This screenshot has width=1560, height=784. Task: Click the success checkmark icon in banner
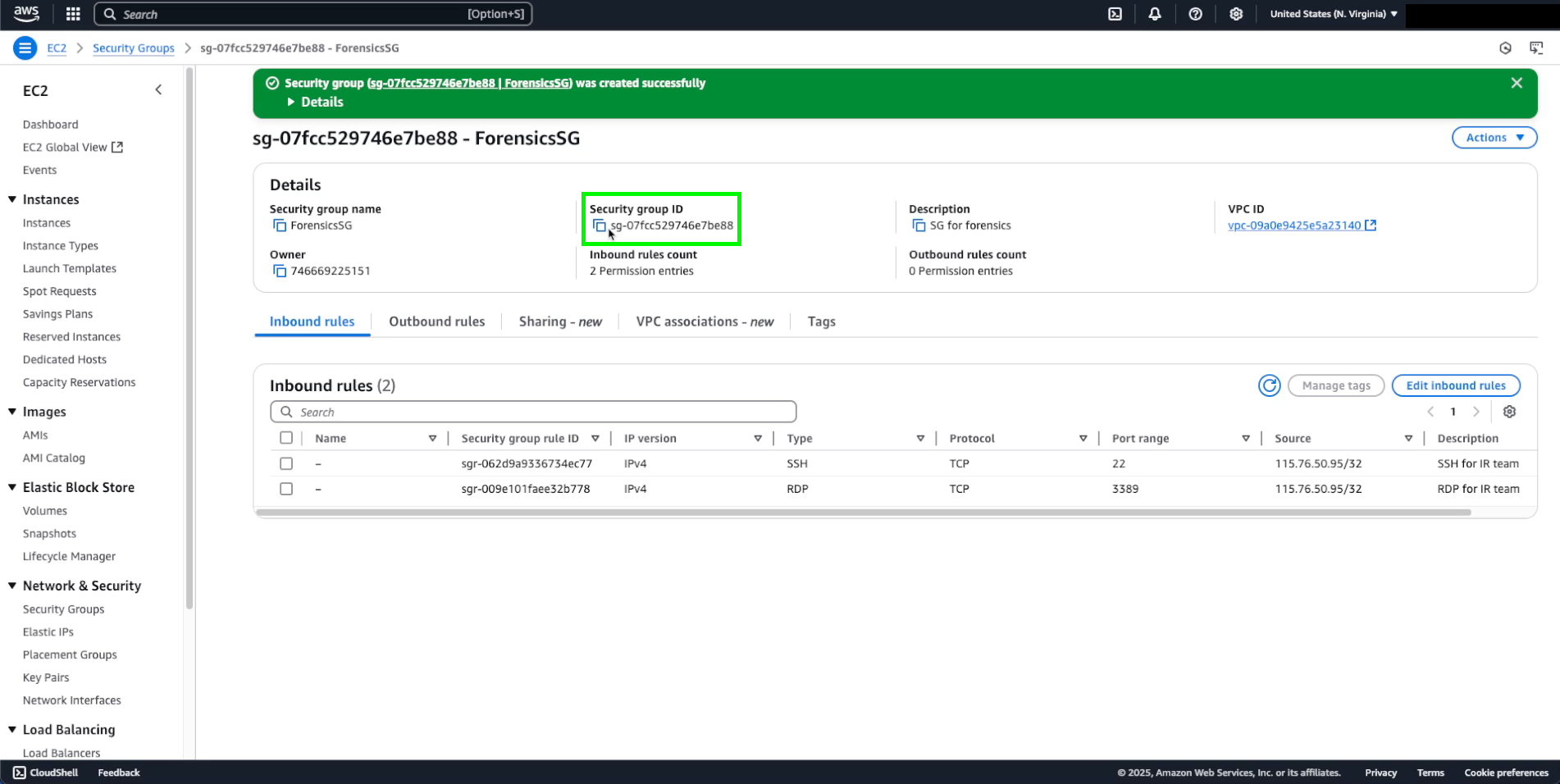click(x=272, y=83)
